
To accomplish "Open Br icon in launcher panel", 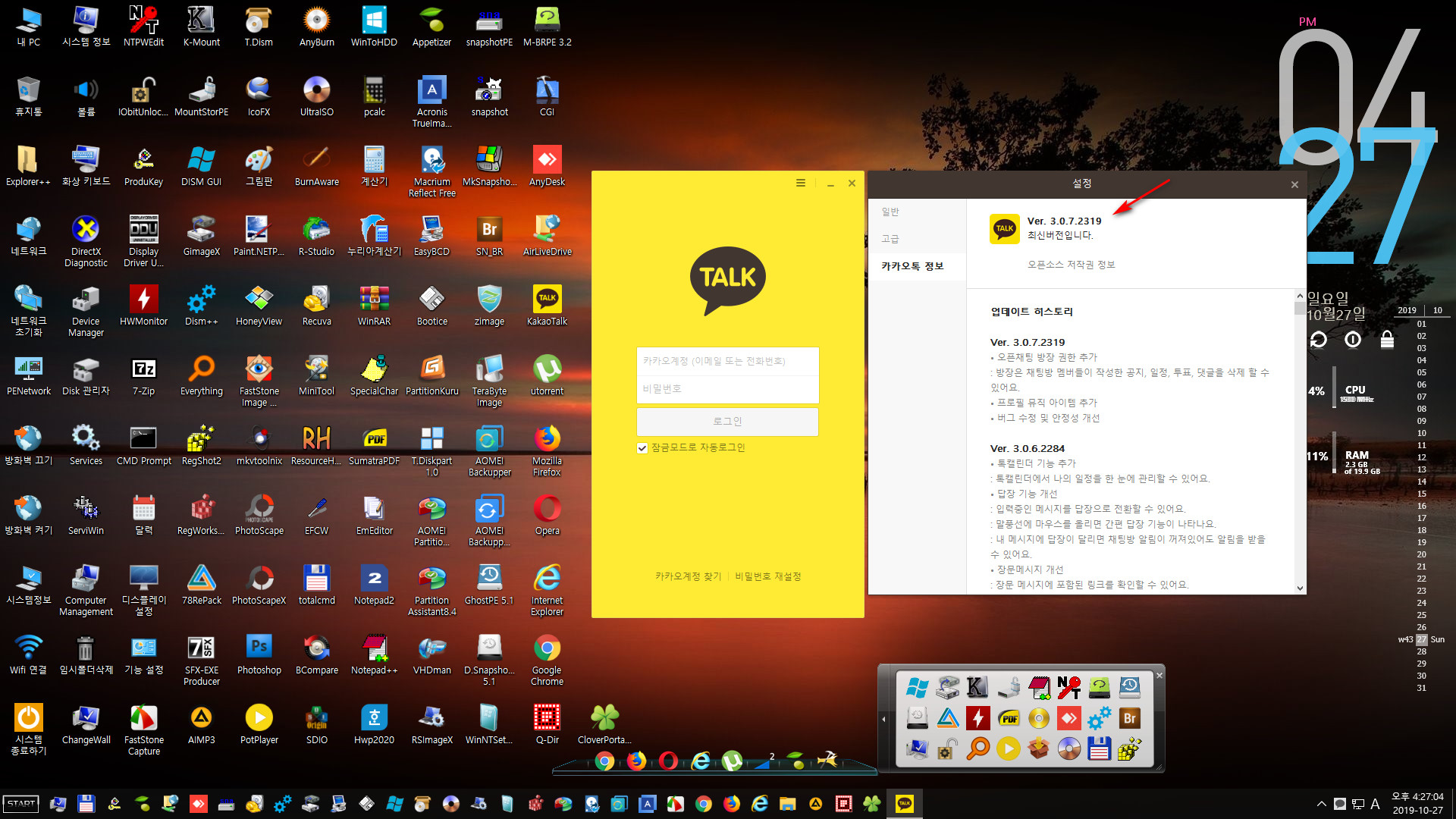I will (1130, 718).
